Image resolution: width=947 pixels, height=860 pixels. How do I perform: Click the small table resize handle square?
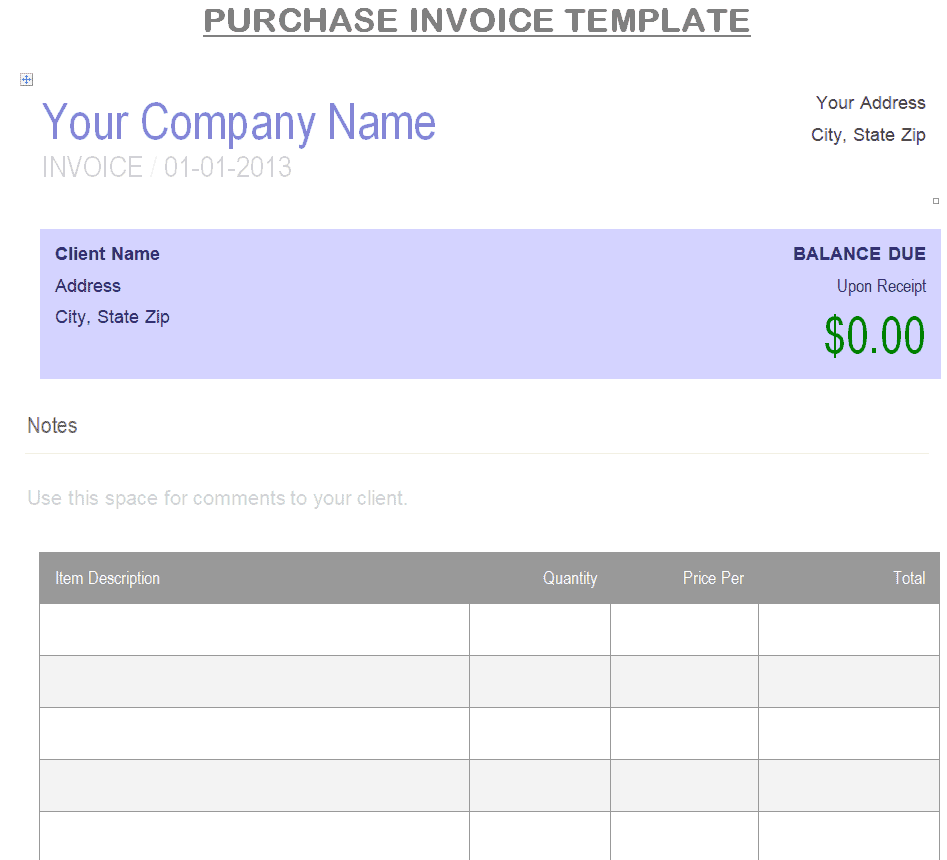[936, 201]
